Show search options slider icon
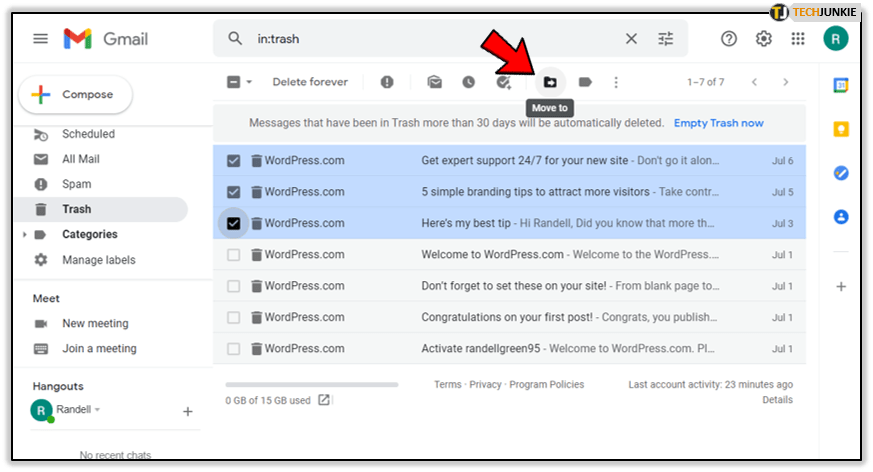The width and height of the screenshot is (873, 472). click(666, 39)
